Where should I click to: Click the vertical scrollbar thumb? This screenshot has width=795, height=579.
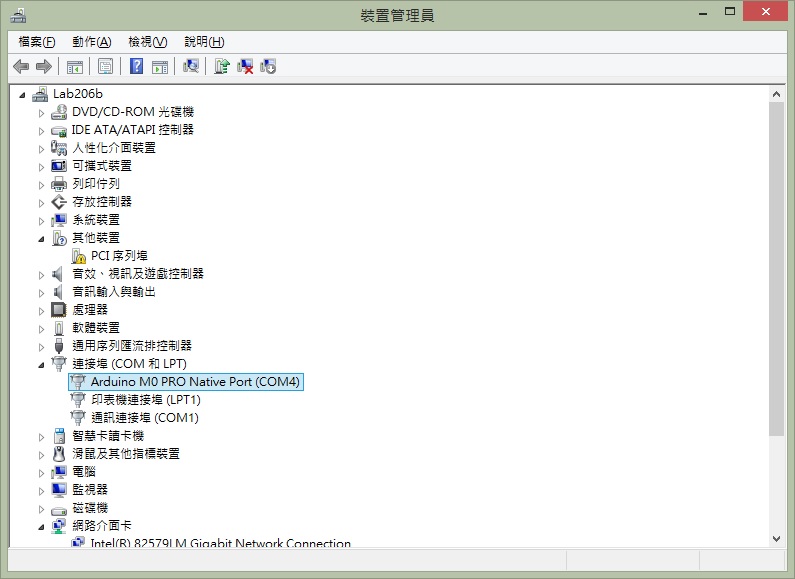coord(776,269)
